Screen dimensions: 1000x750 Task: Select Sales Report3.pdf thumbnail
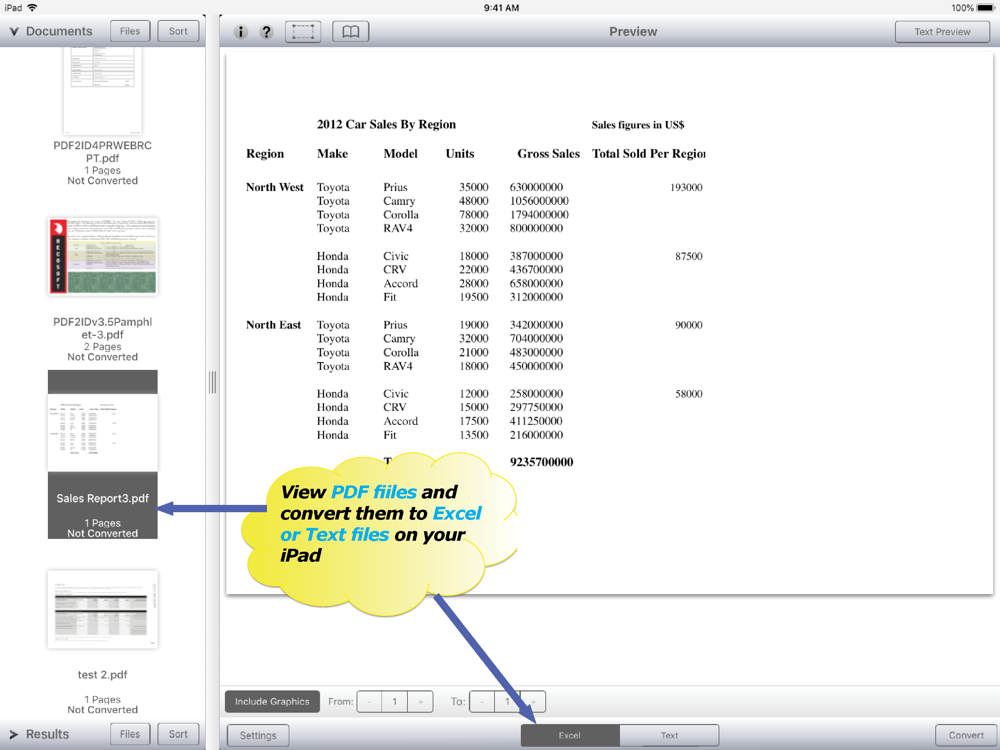(x=103, y=432)
